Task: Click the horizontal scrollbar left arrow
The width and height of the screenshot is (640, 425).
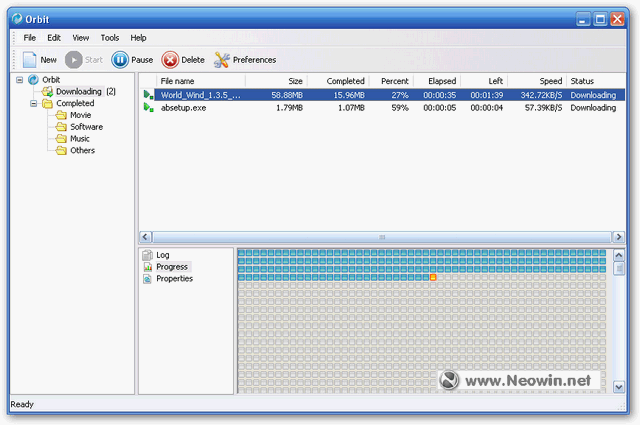Action: tap(146, 237)
